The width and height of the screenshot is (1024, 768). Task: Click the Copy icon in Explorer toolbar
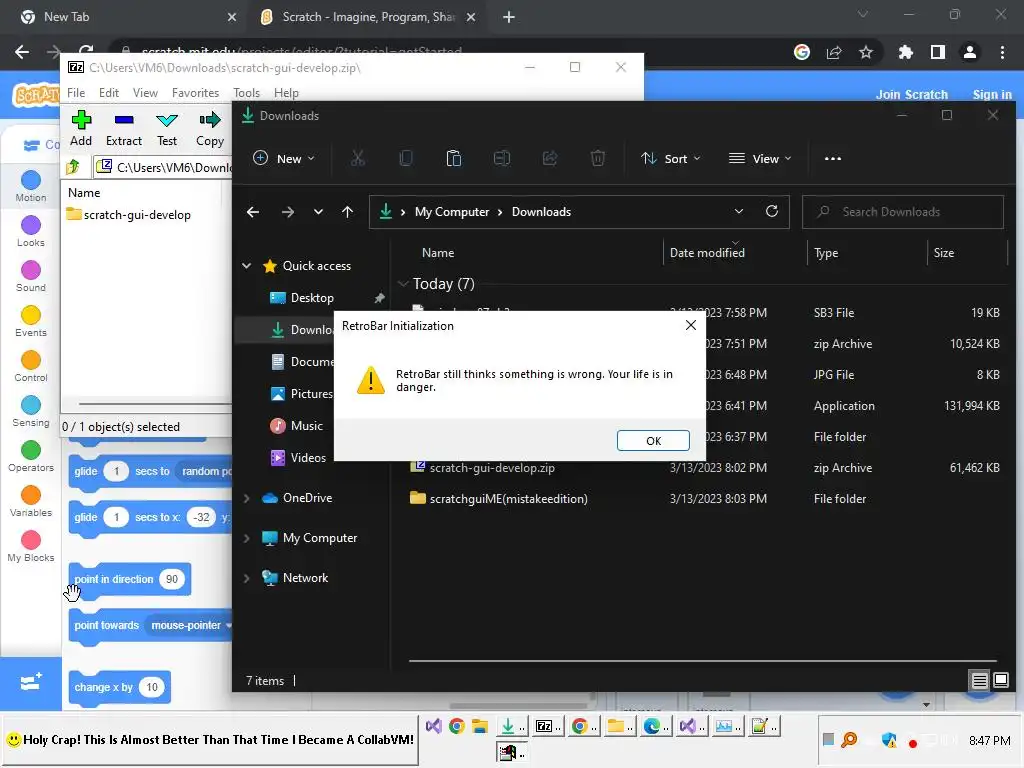coord(406,159)
